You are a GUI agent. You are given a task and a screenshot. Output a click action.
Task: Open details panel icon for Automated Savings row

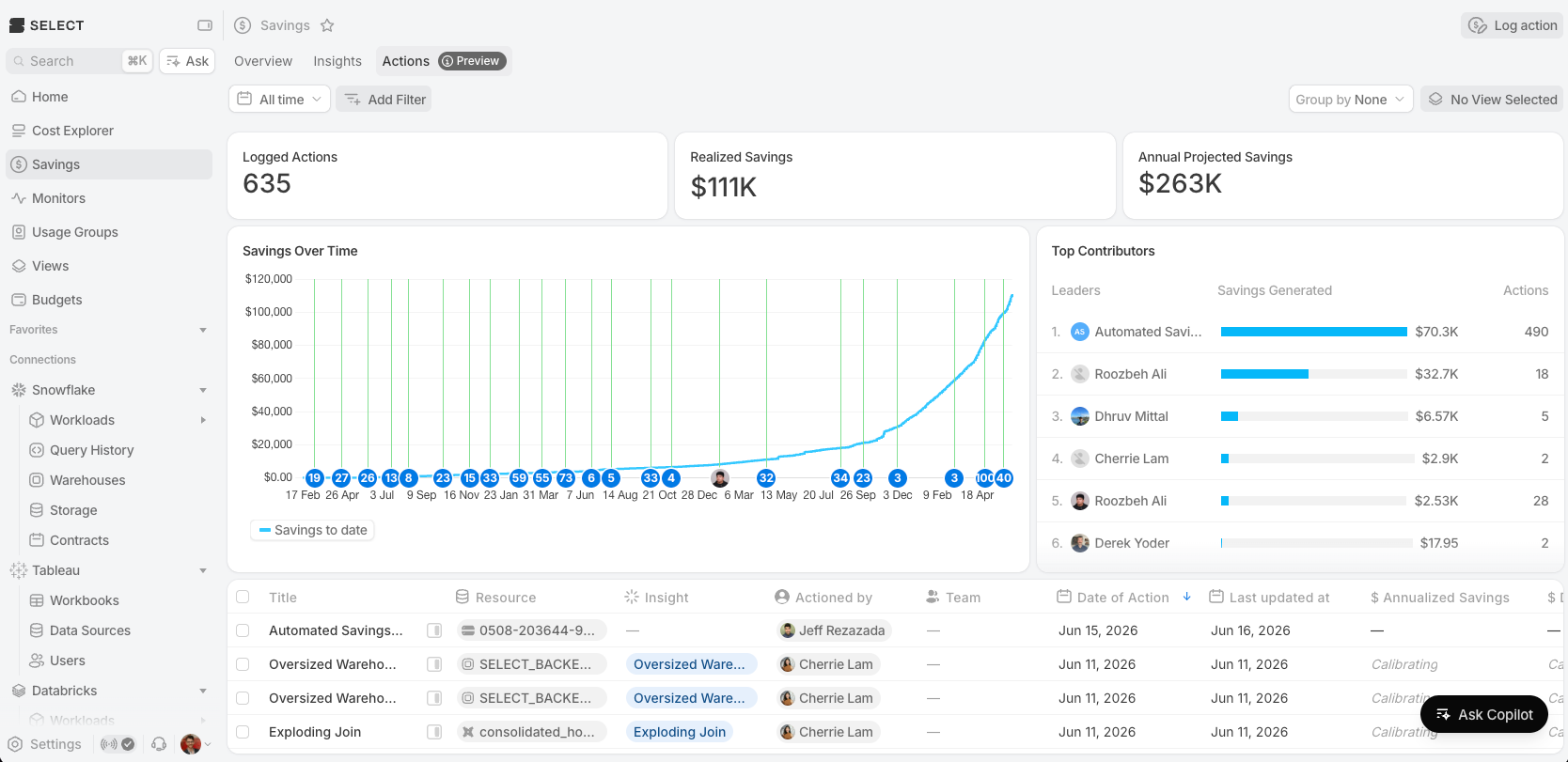(x=434, y=630)
